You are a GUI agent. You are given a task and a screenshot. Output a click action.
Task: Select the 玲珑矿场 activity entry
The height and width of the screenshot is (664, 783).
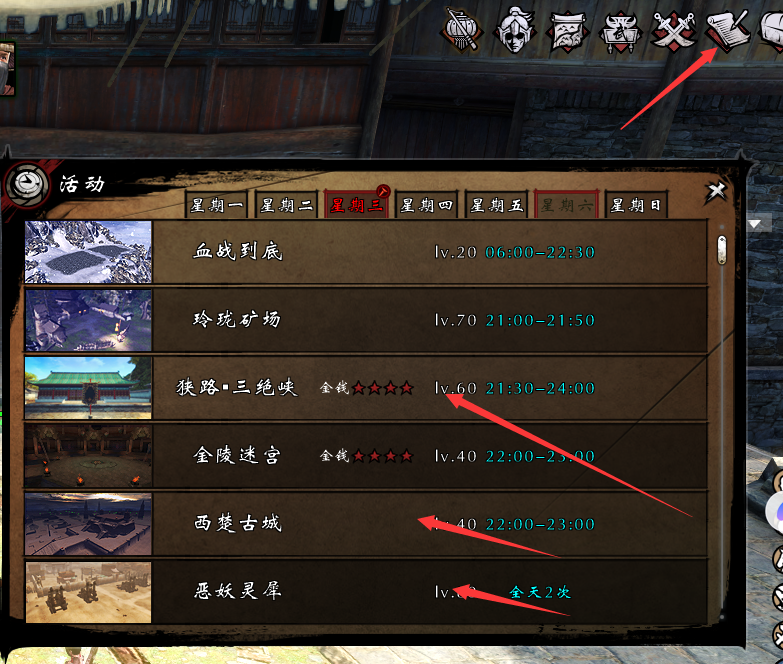click(366, 320)
